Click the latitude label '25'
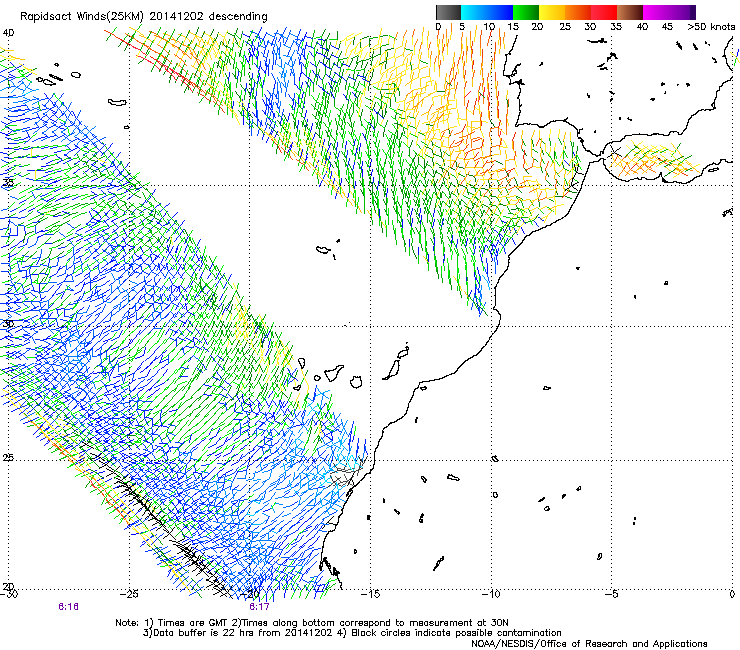 click(8, 458)
